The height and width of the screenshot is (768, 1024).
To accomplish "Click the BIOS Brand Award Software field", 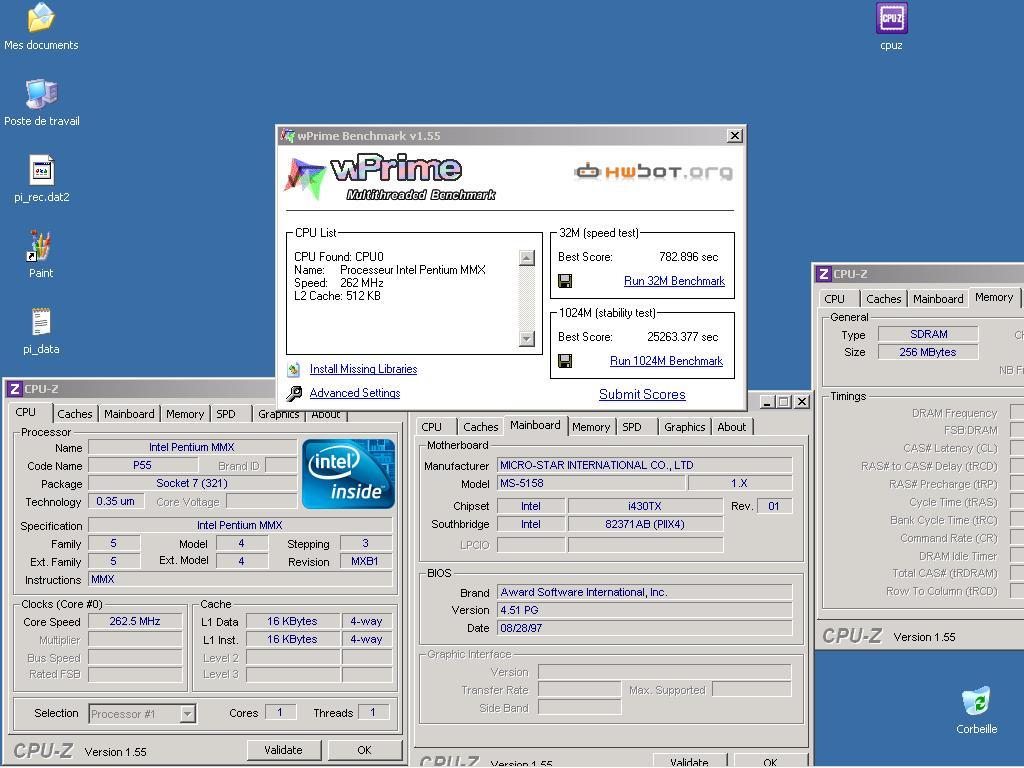I will click(645, 592).
